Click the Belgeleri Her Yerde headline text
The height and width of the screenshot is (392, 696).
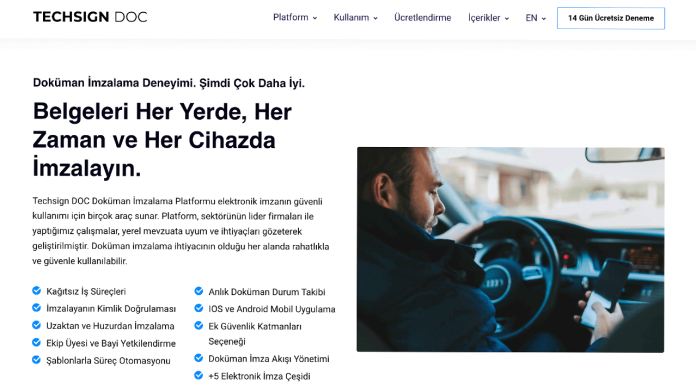tap(162, 139)
